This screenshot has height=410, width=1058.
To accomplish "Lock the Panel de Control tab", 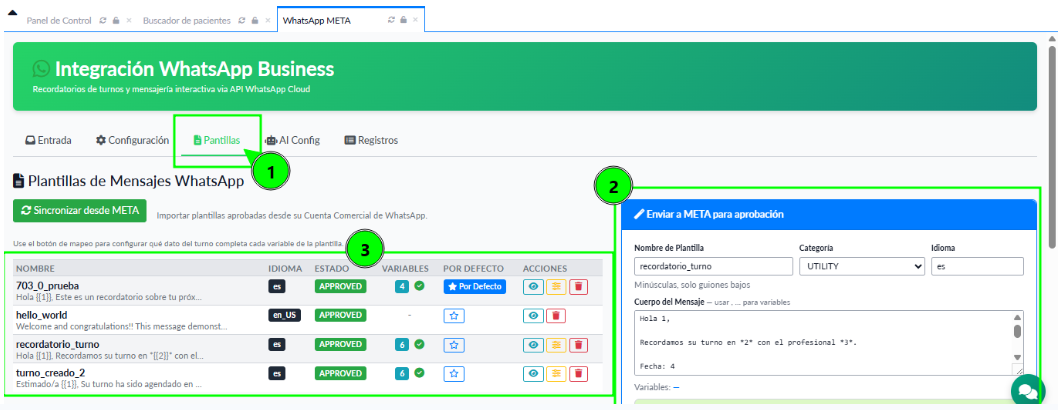I will coord(116,20).
